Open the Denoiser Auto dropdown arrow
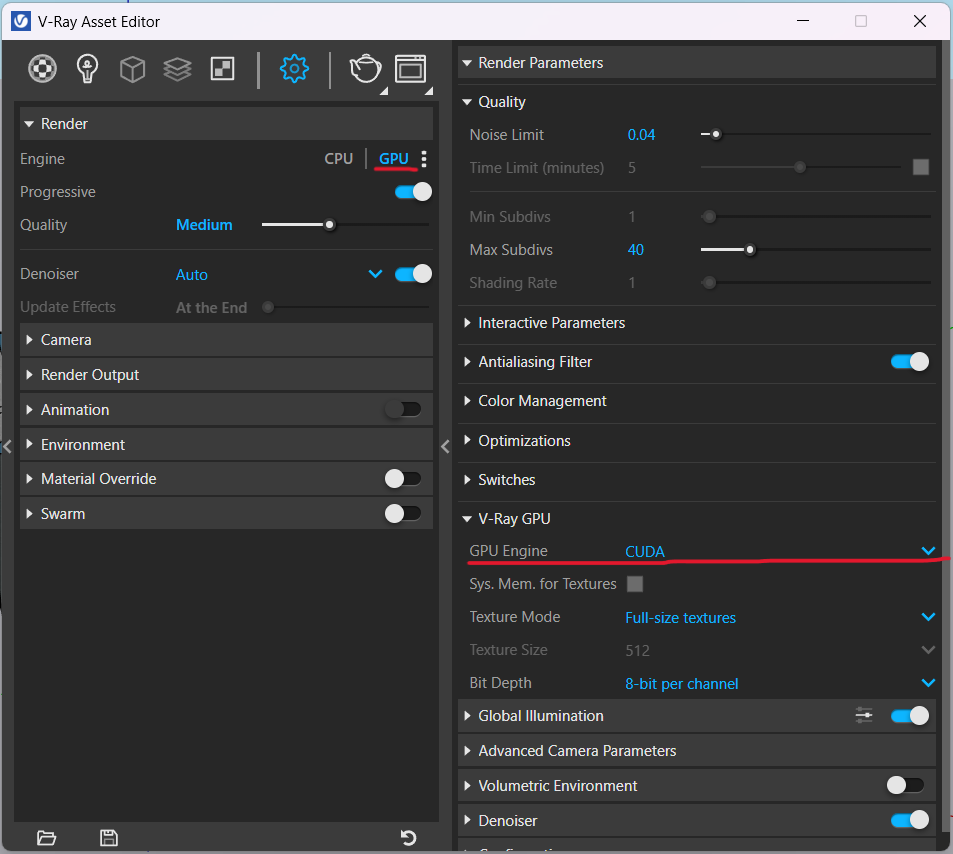The image size is (953, 854). click(376, 274)
